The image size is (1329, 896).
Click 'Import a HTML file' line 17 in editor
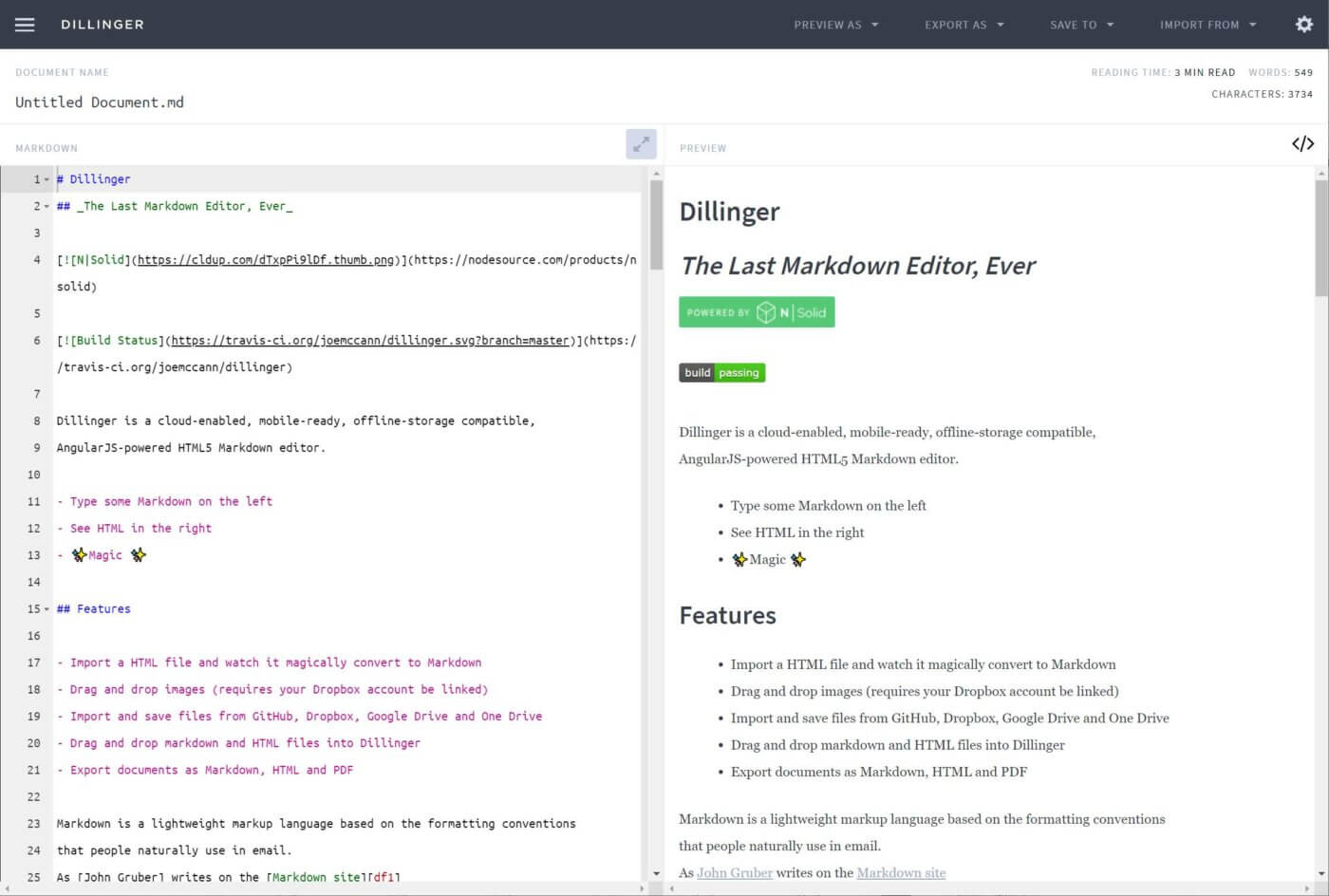click(270, 663)
